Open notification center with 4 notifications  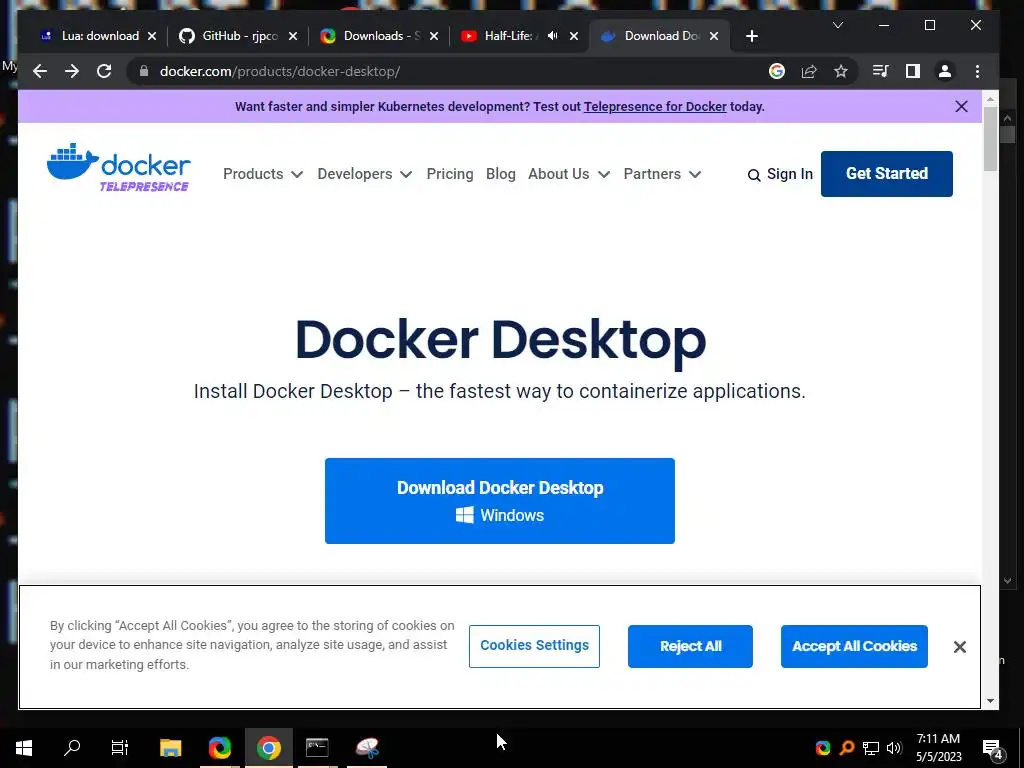993,749
